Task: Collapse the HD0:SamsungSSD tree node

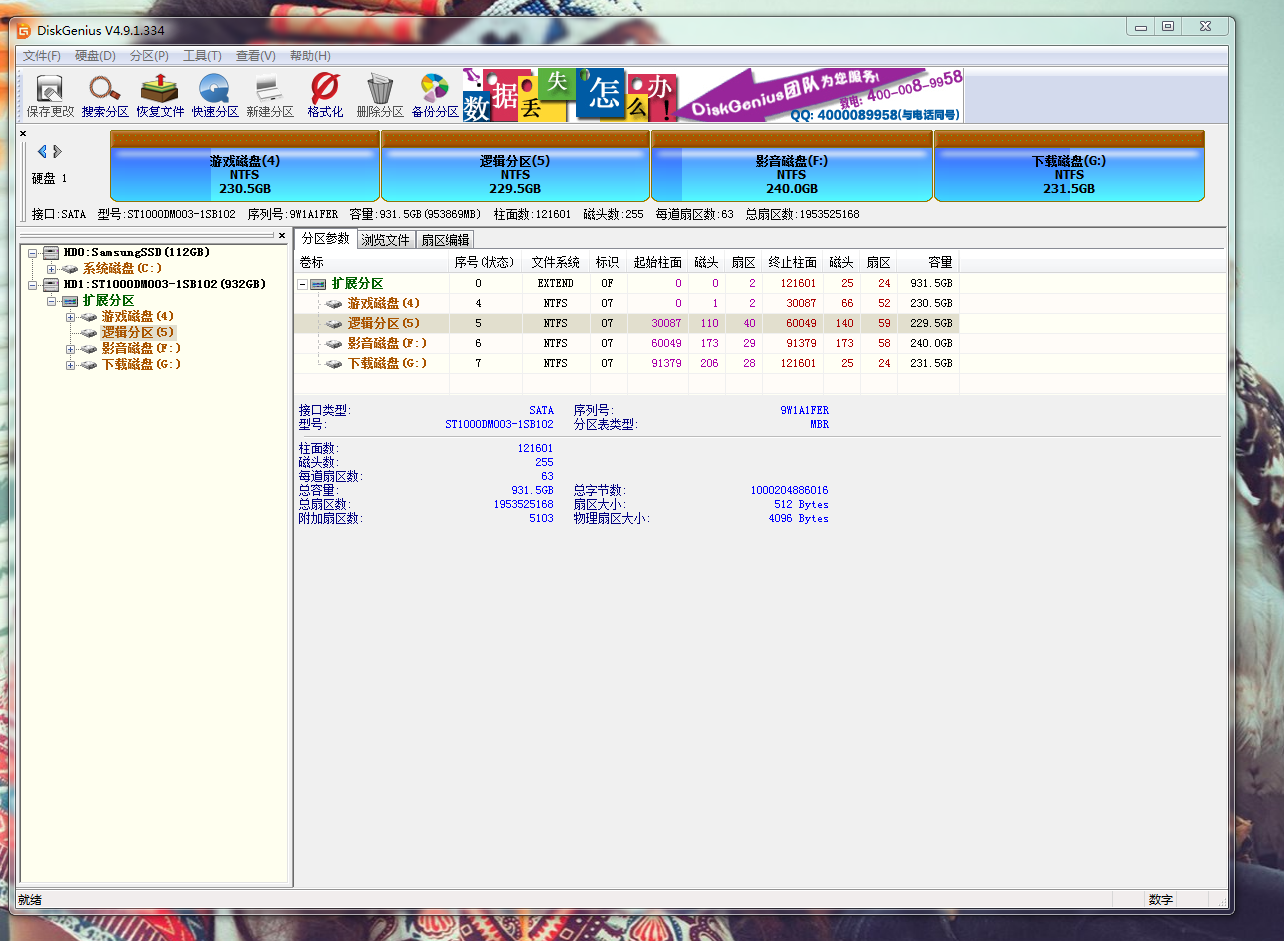Action: click(x=33, y=252)
